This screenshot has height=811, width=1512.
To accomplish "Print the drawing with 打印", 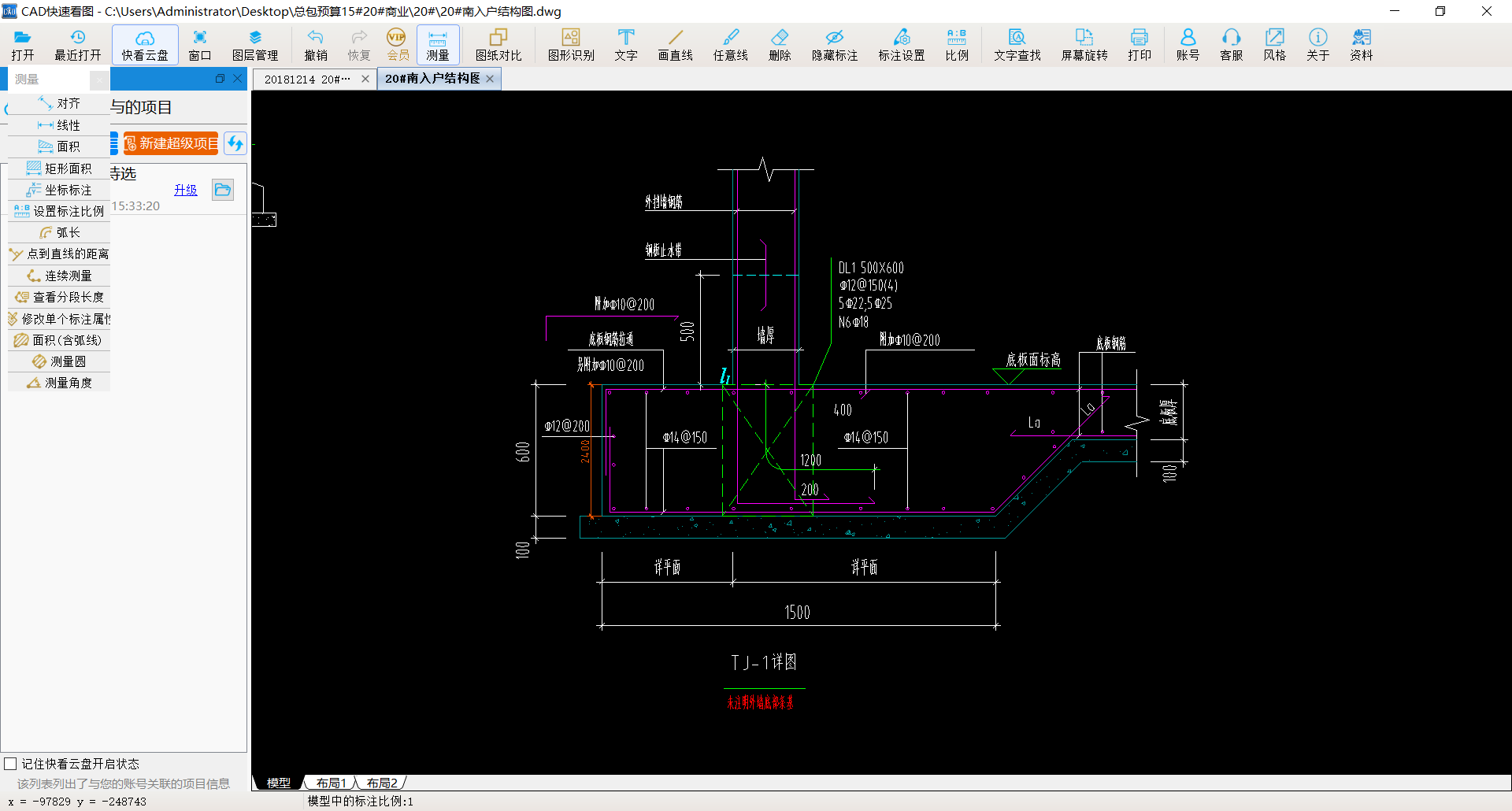I will (x=1140, y=45).
